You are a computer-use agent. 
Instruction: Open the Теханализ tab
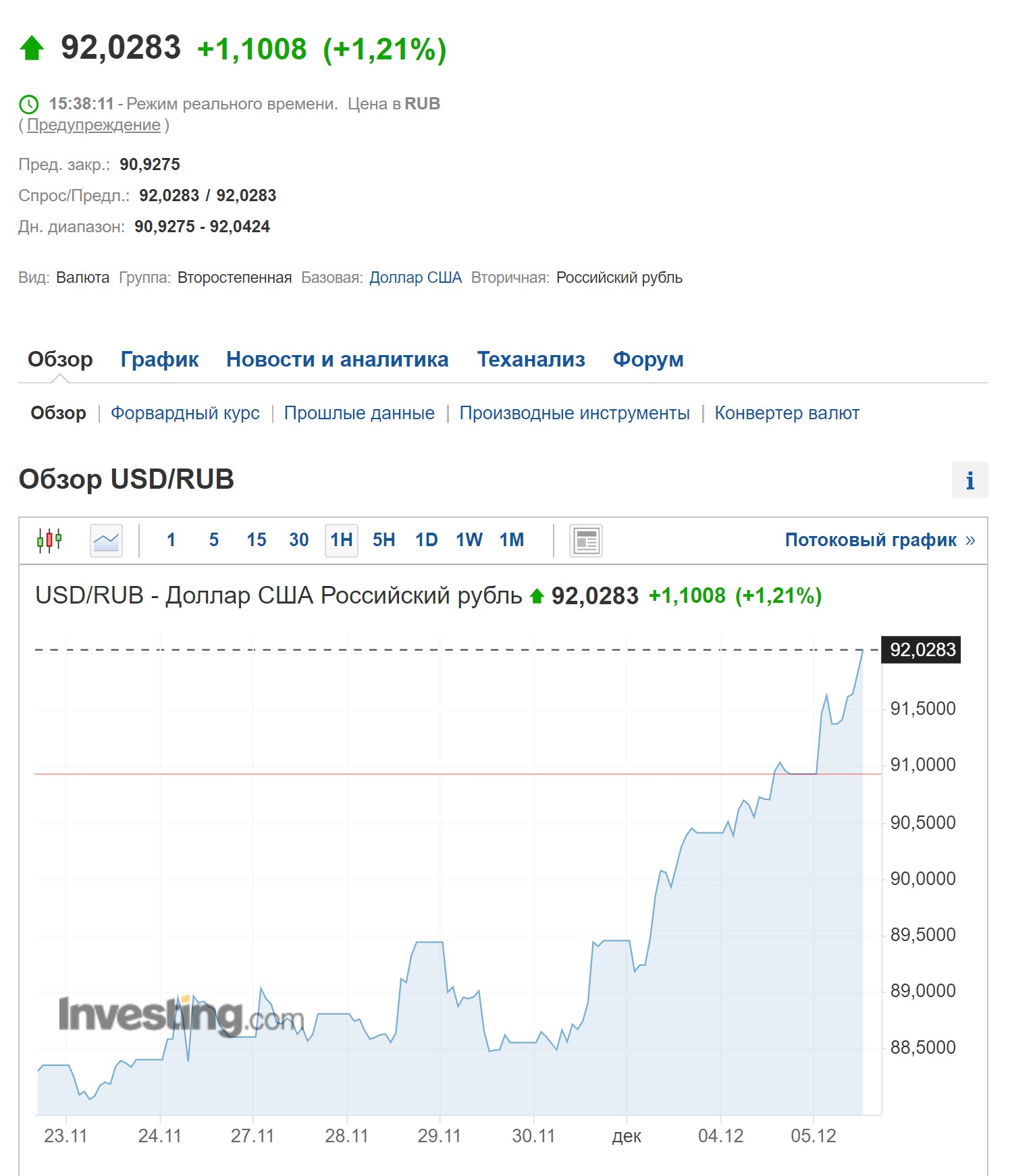point(531,359)
